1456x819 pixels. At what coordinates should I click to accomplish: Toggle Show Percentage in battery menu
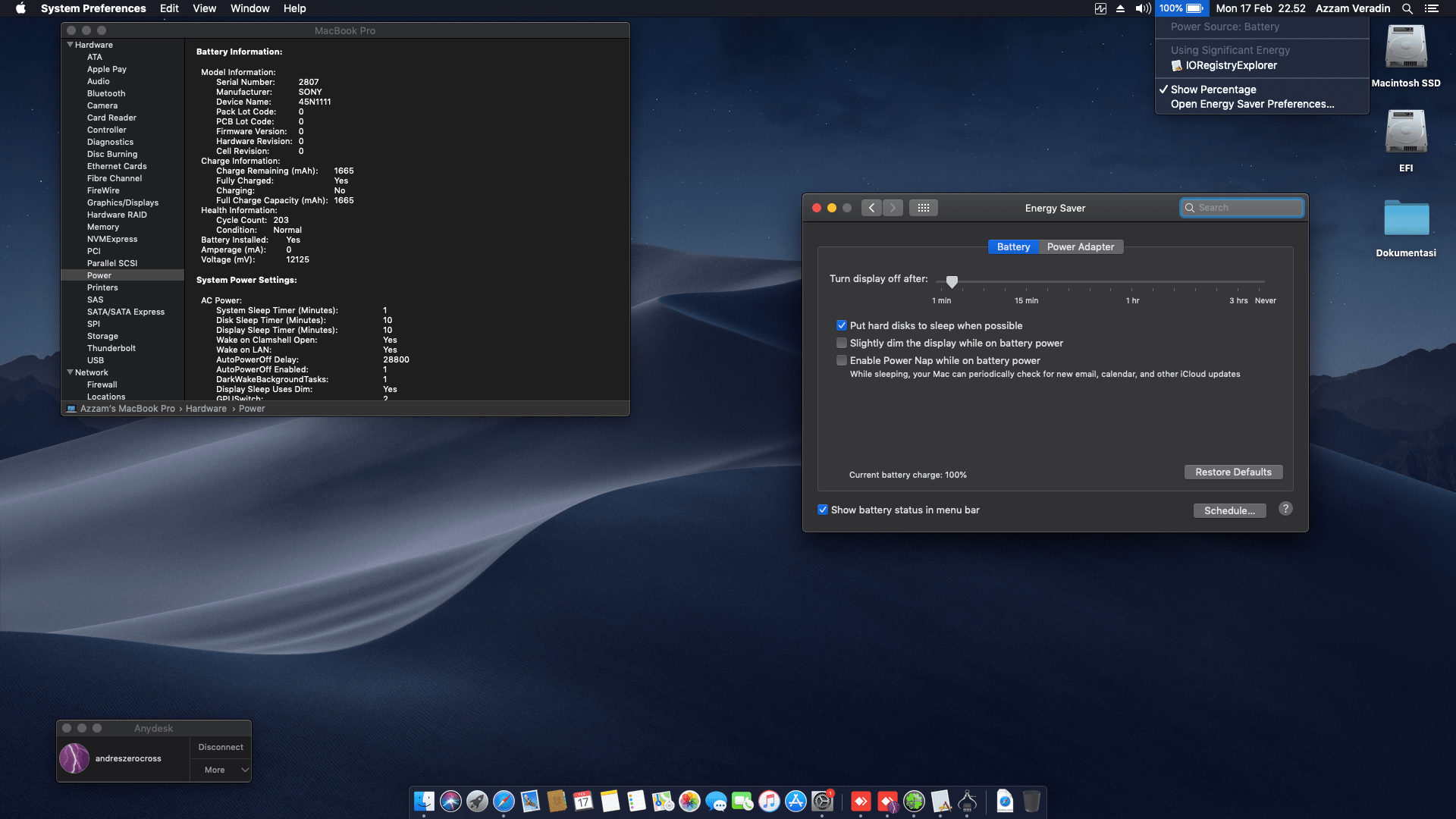(1262, 89)
